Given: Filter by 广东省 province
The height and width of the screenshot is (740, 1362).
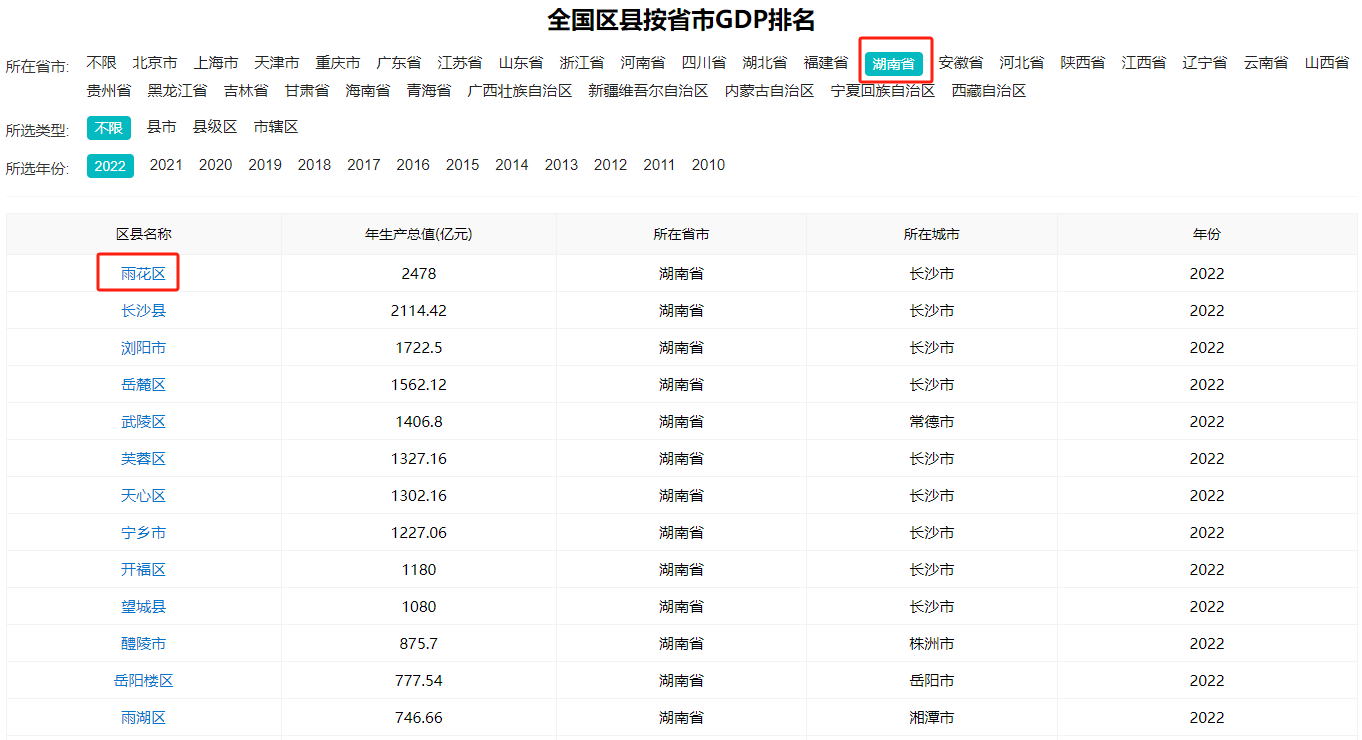Looking at the screenshot, I should pyautogui.click(x=398, y=63).
